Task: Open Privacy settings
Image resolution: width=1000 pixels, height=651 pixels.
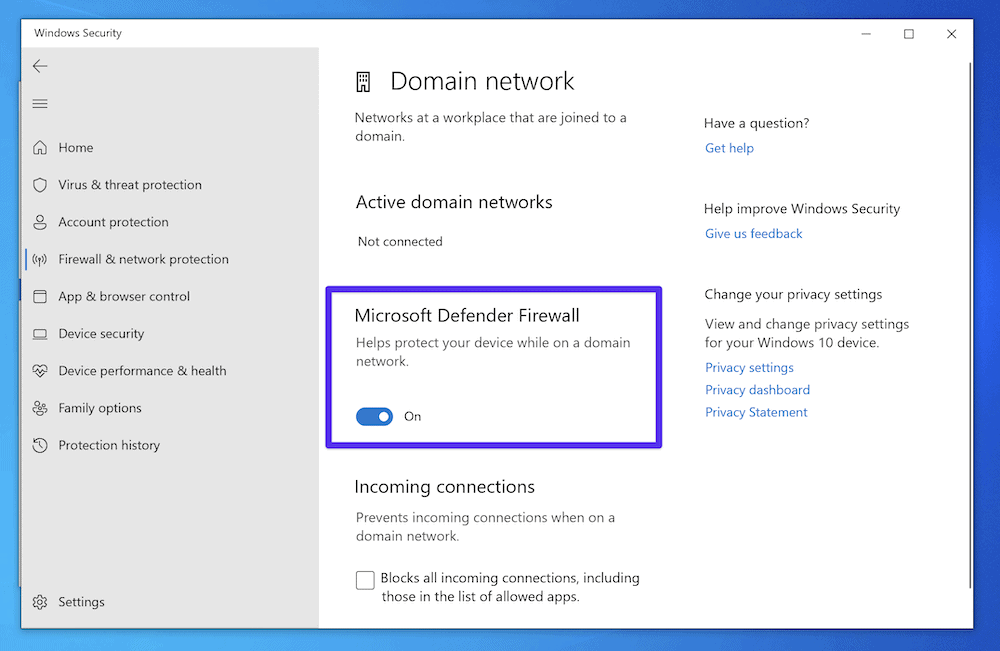Action: click(x=749, y=367)
